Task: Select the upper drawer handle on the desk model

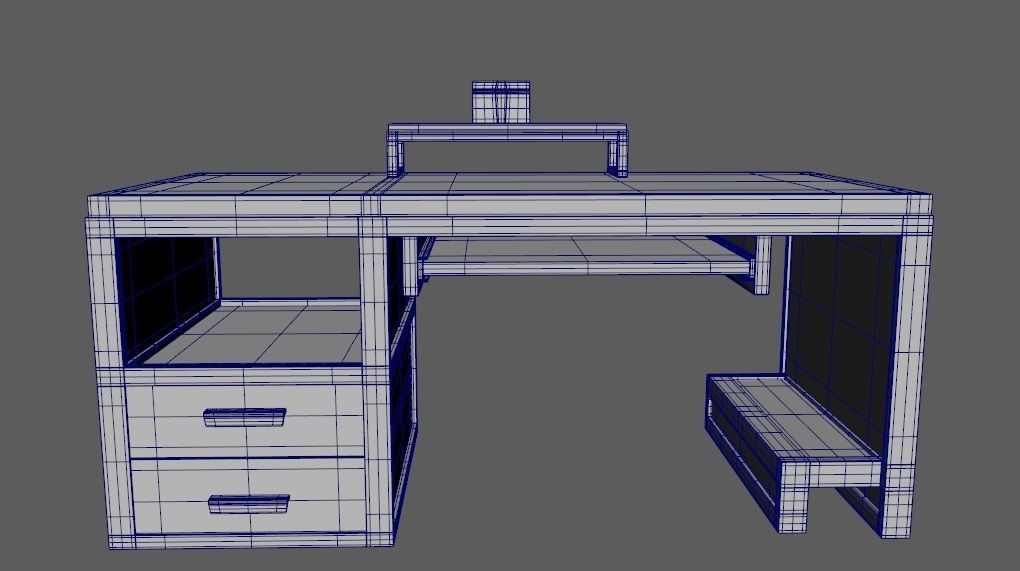Action: point(245,418)
